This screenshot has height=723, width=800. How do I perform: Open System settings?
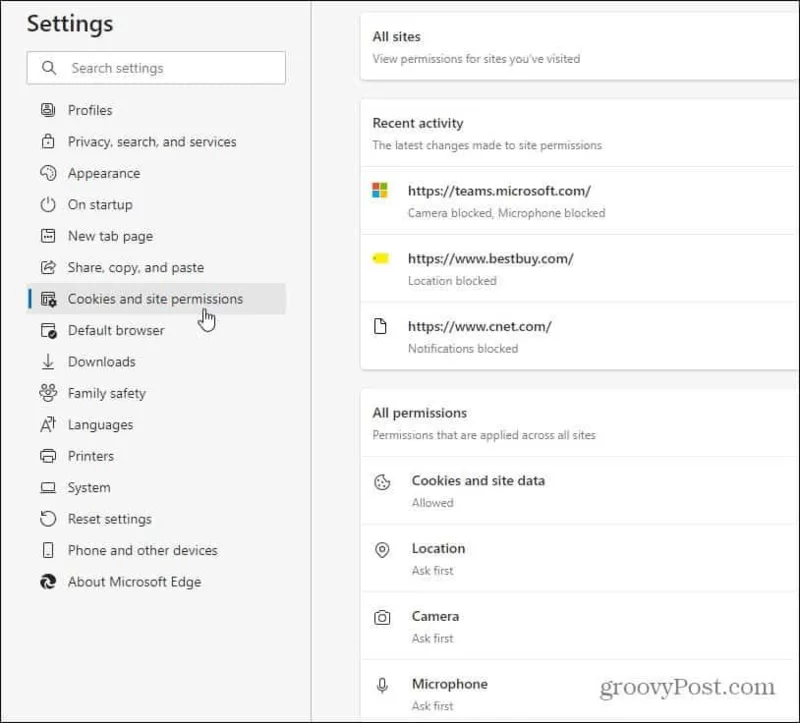coord(156,487)
